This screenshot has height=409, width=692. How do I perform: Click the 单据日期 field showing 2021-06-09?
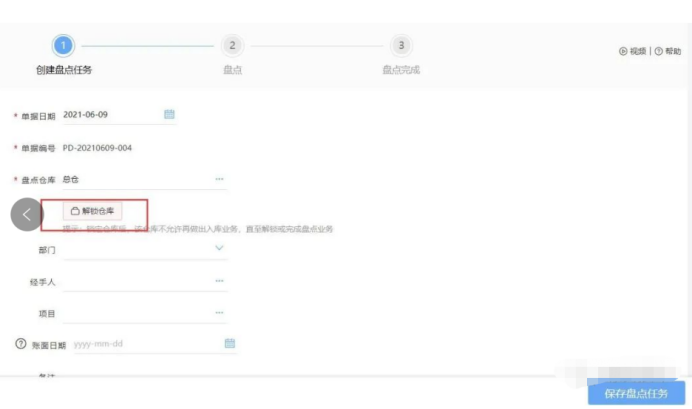[x=120, y=115]
